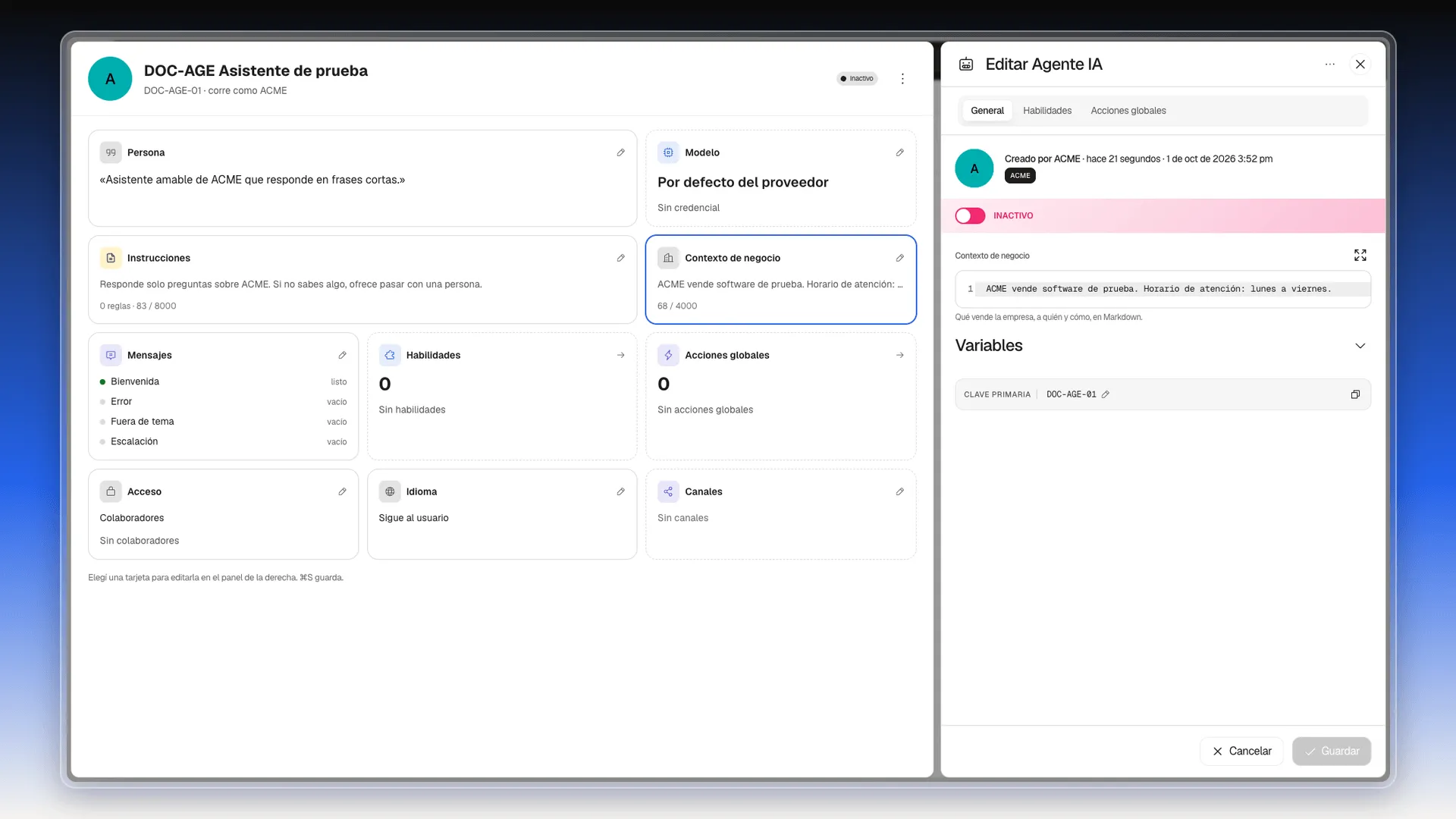
Task: Click the Modelo card edit pencil
Action: tap(899, 152)
